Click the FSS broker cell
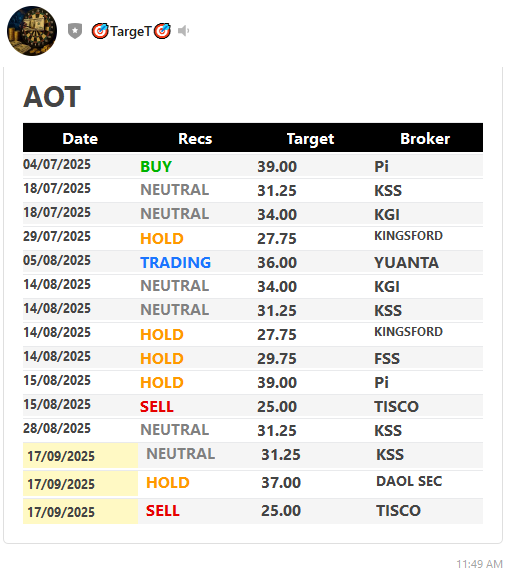Viewport: 507px width, 574px height. (387, 358)
